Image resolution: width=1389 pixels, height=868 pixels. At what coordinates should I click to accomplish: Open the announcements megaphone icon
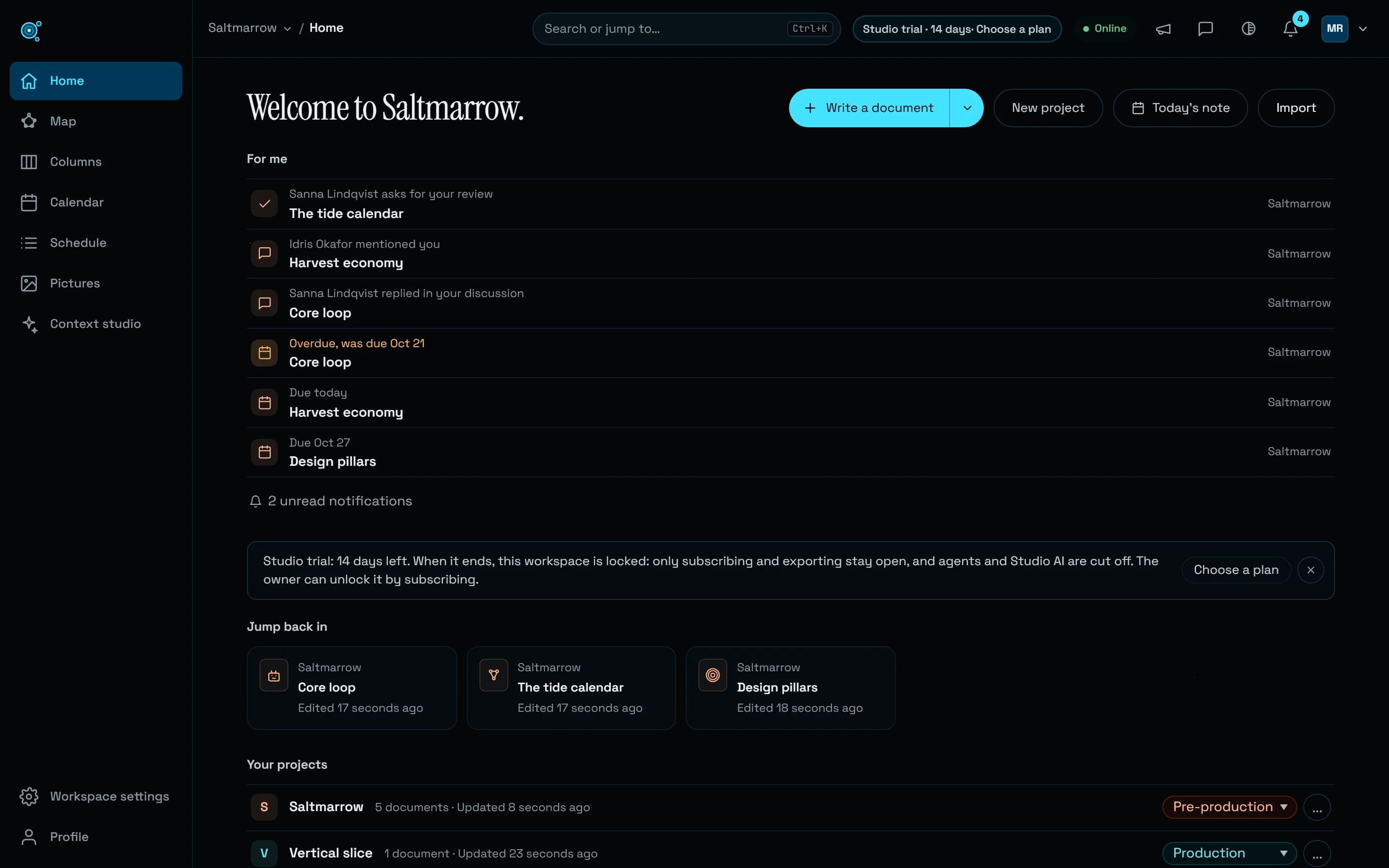pyautogui.click(x=1163, y=29)
